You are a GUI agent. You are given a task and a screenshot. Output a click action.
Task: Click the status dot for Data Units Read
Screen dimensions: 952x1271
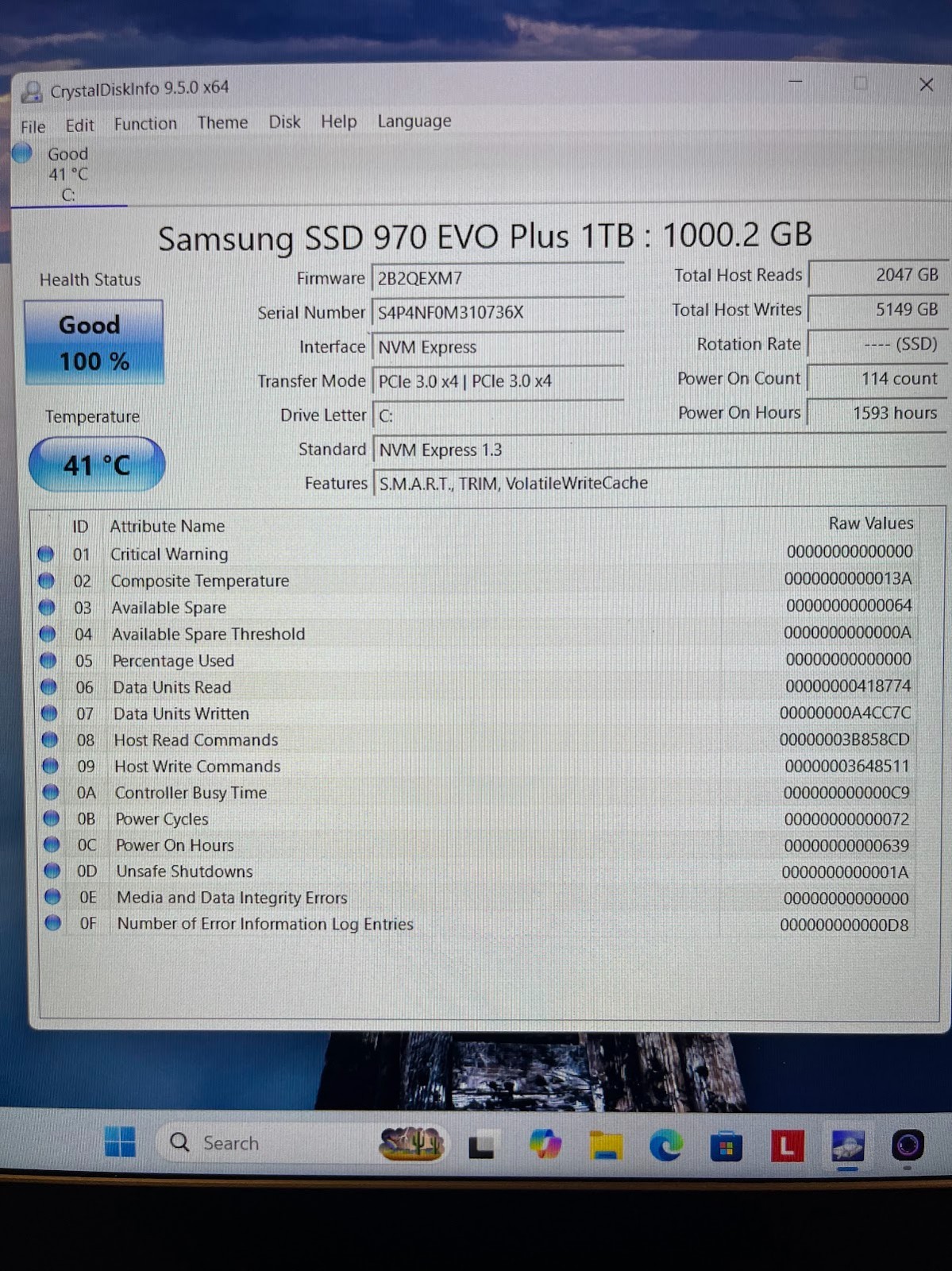49,687
